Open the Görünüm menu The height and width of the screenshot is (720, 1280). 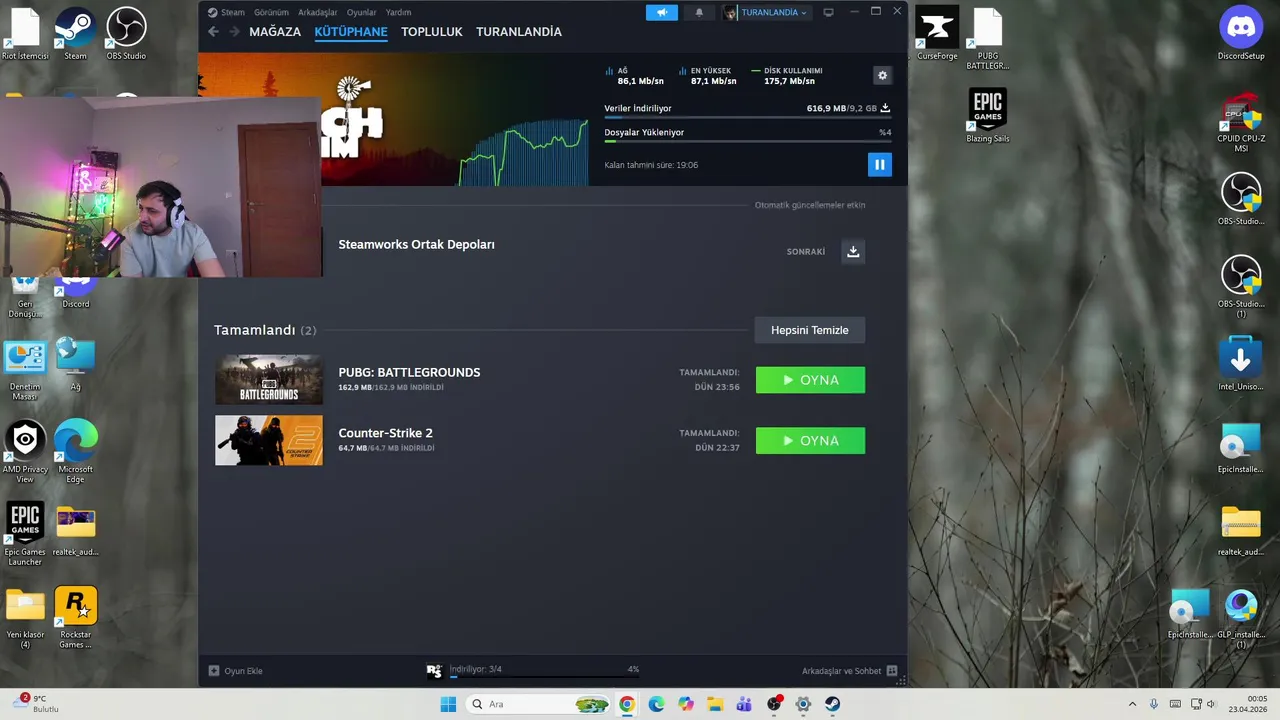tap(271, 12)
